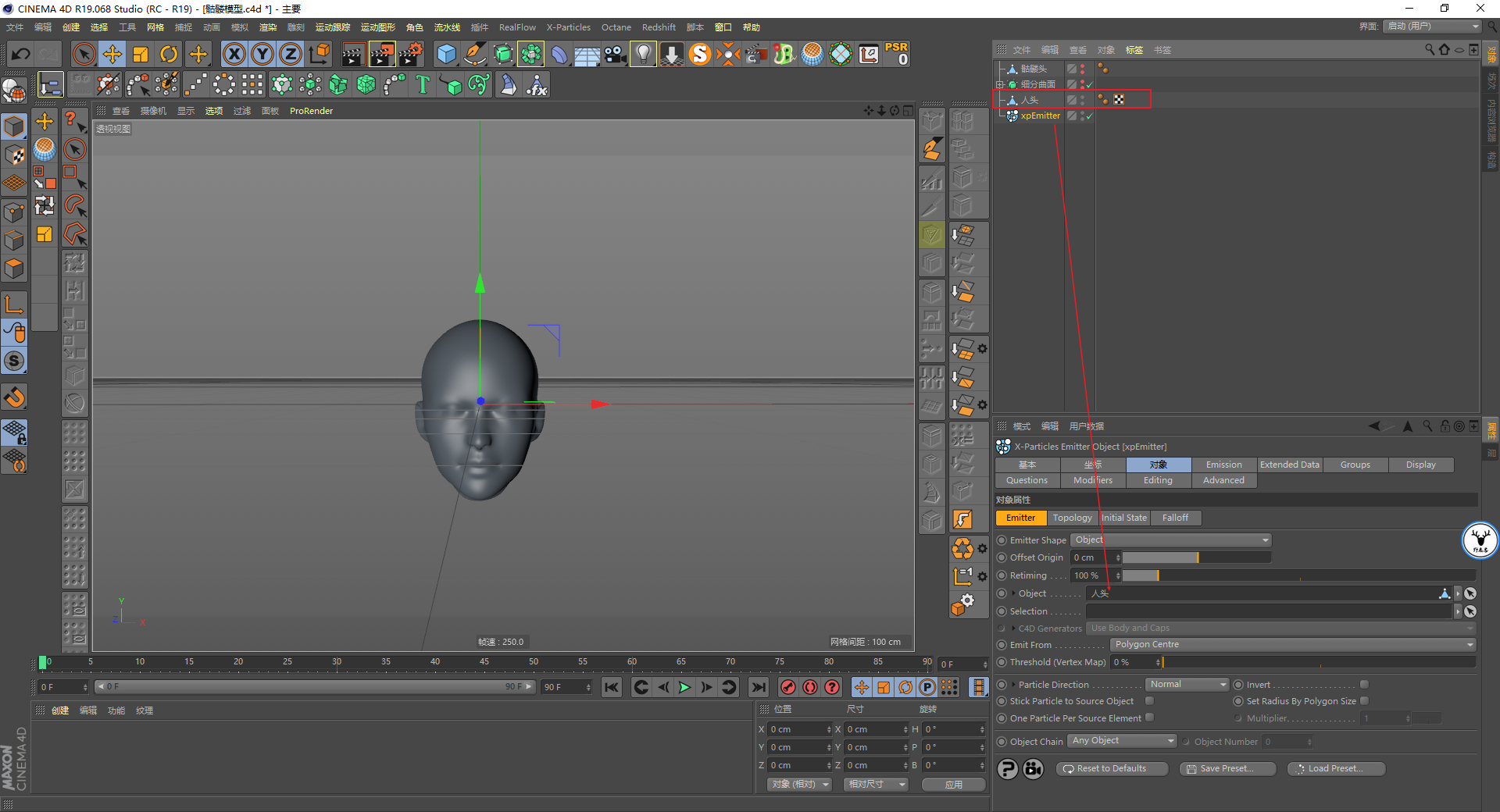
Task: Open the Emitter Shape dropdown
Action: 1171,540
